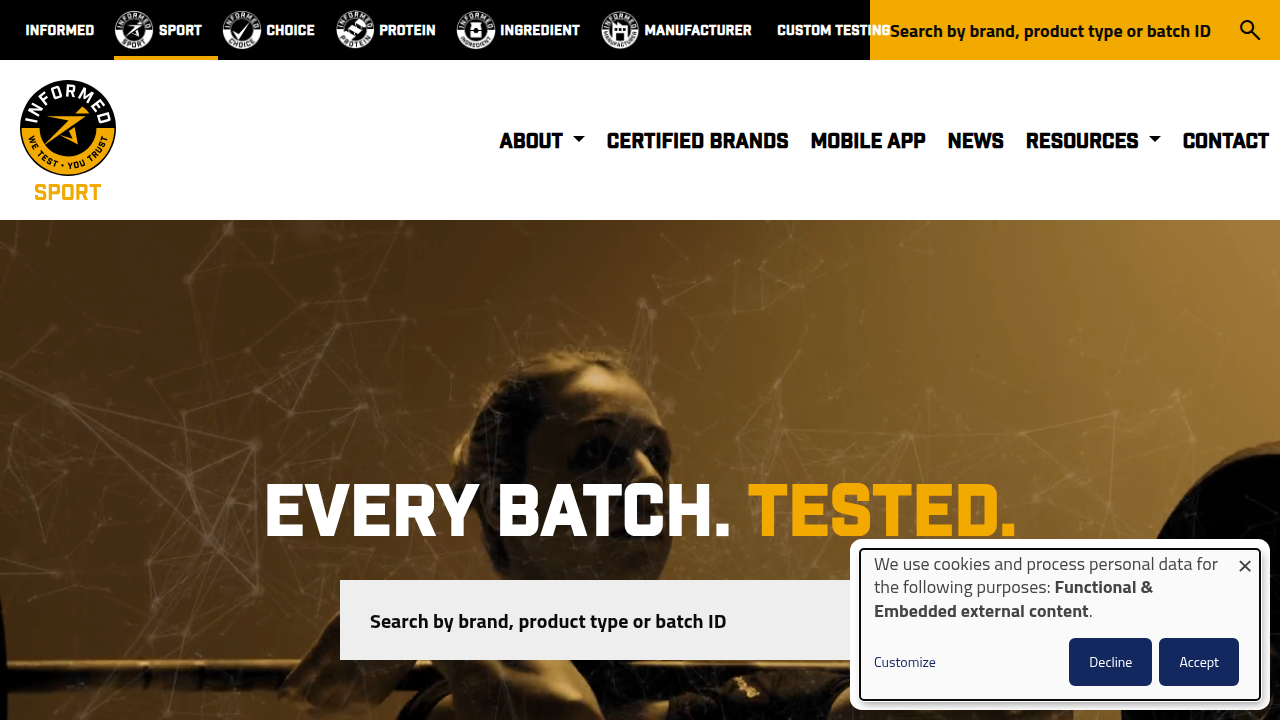The width and height of the screenshot is (1280, 720).
Task: Expand the Resources menu arrow
Action: [1155, 140]
